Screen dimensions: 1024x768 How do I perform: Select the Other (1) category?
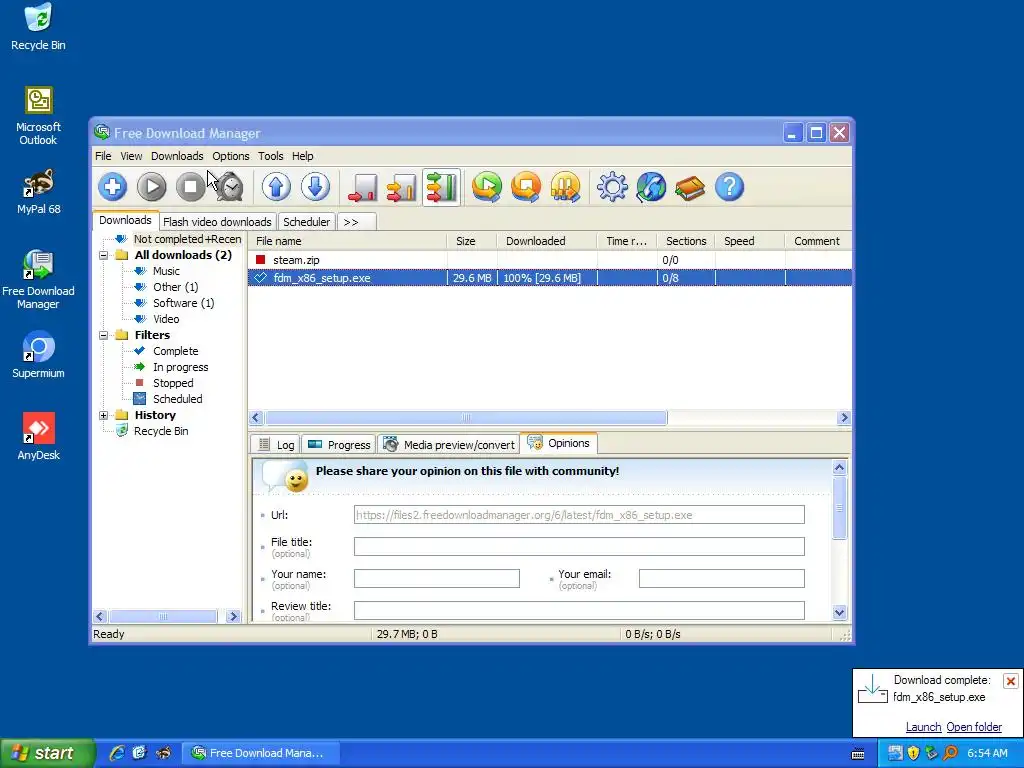tap(175, 287)
